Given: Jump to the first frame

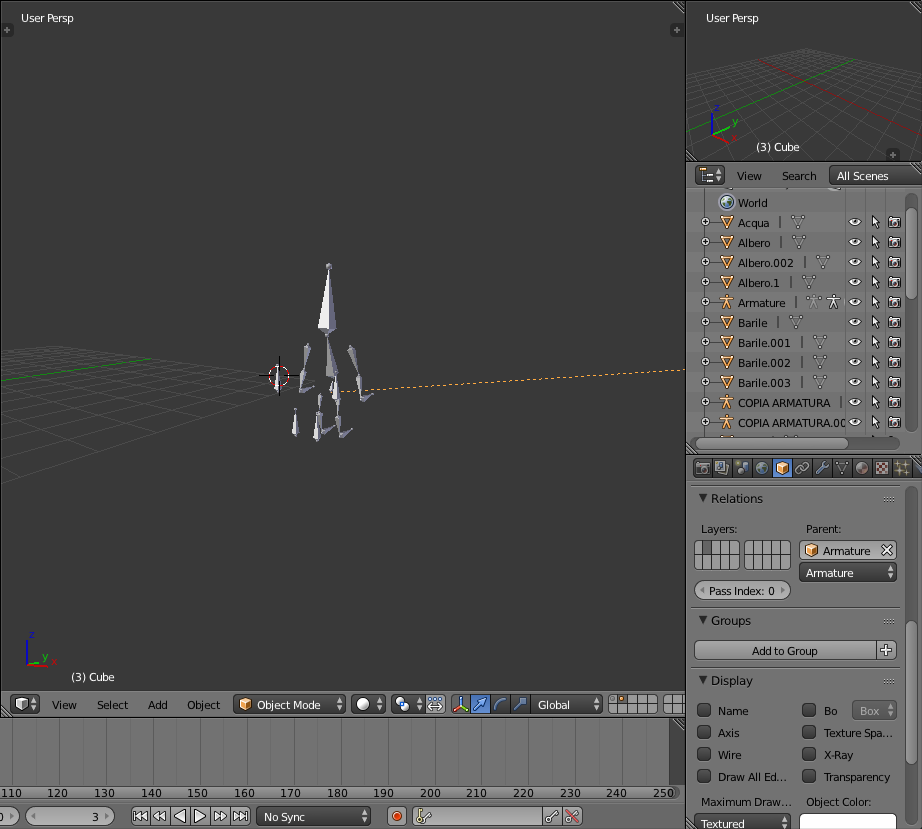Looking at the screenshot, I should [140, 816].
